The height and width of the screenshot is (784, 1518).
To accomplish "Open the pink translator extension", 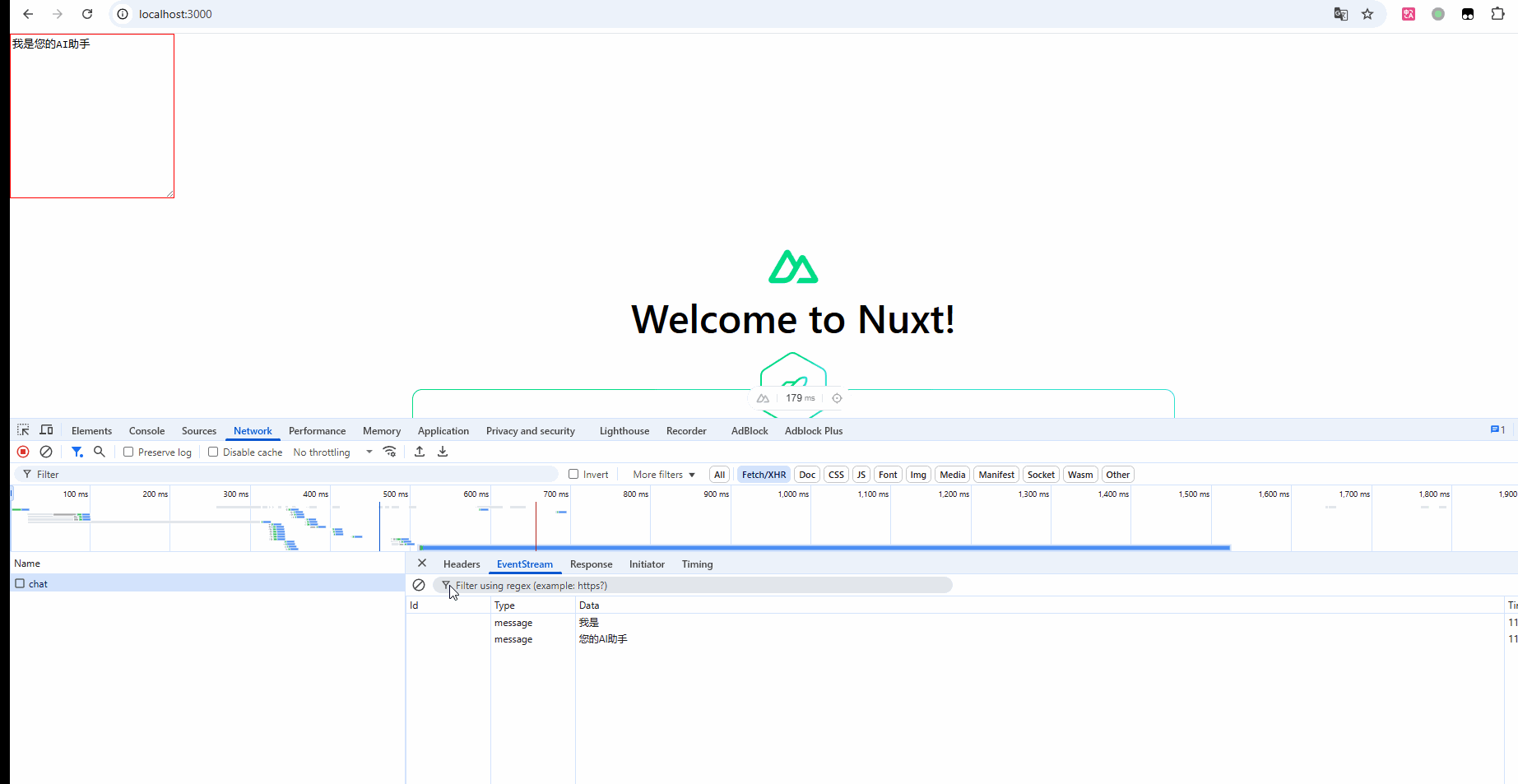I will (1409, 14).
